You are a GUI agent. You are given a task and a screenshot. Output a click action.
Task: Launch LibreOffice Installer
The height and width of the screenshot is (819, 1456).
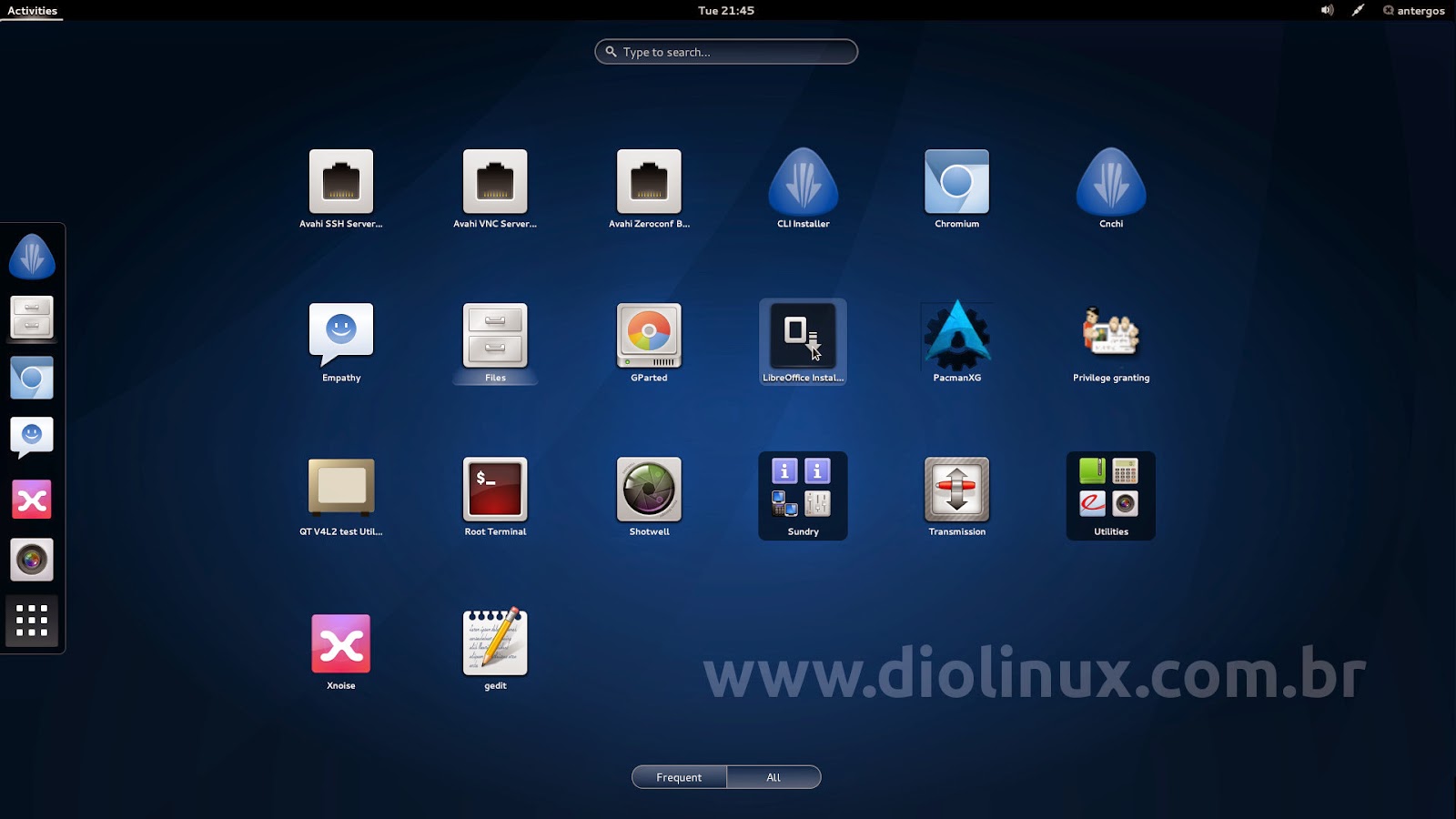tap(804, 343)
